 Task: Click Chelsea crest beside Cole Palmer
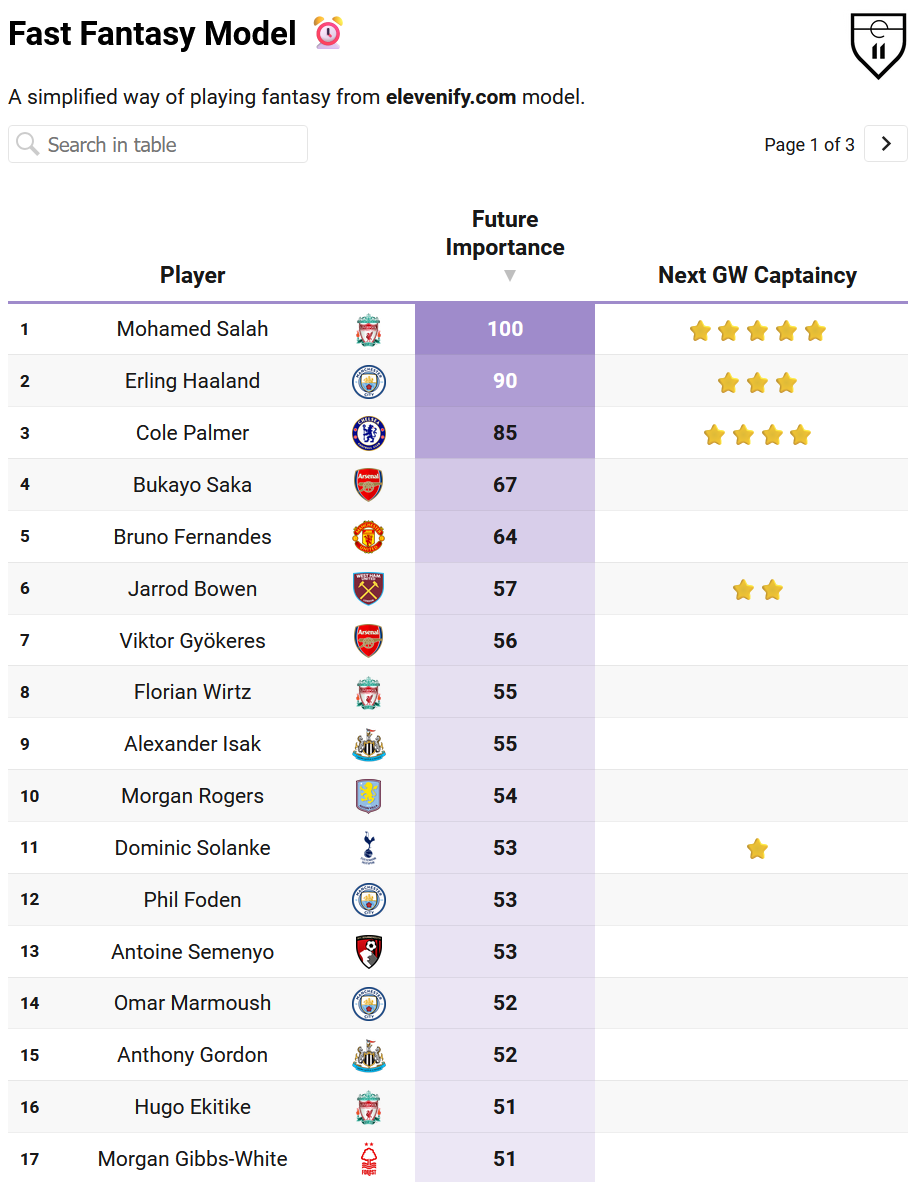(369, 433)
